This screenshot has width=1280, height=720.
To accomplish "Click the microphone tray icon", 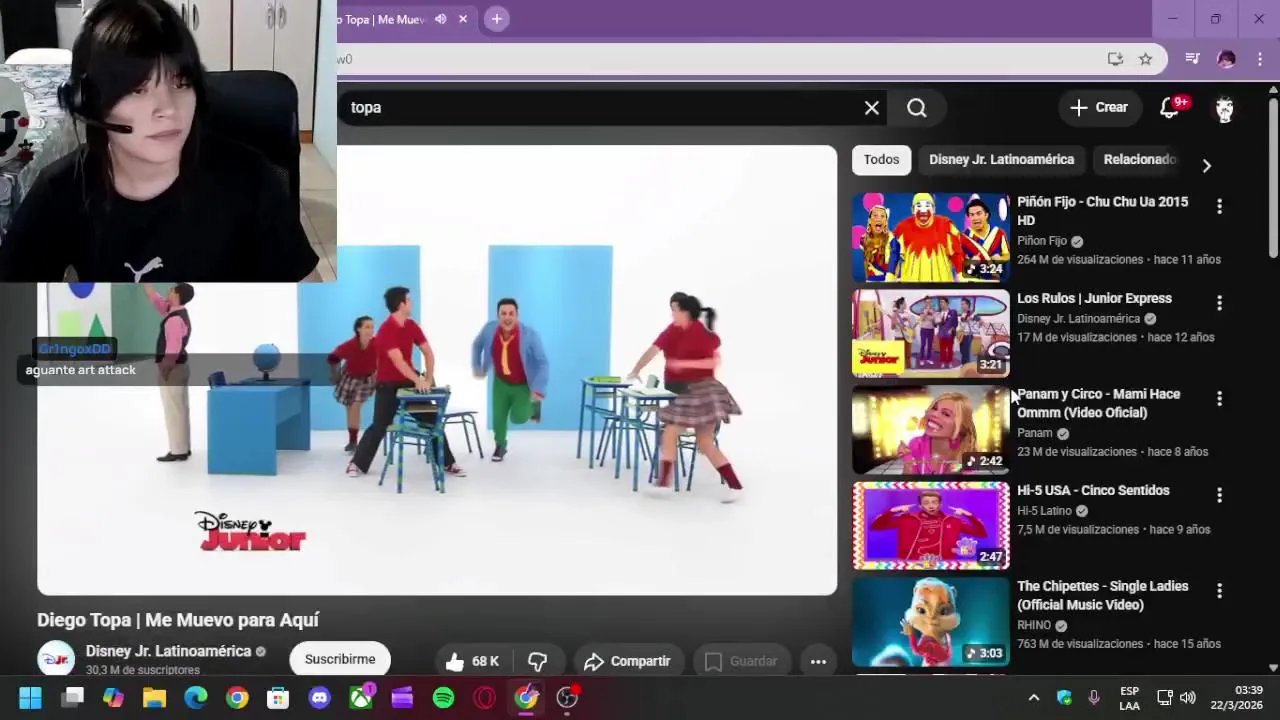I will [1093, 698].
